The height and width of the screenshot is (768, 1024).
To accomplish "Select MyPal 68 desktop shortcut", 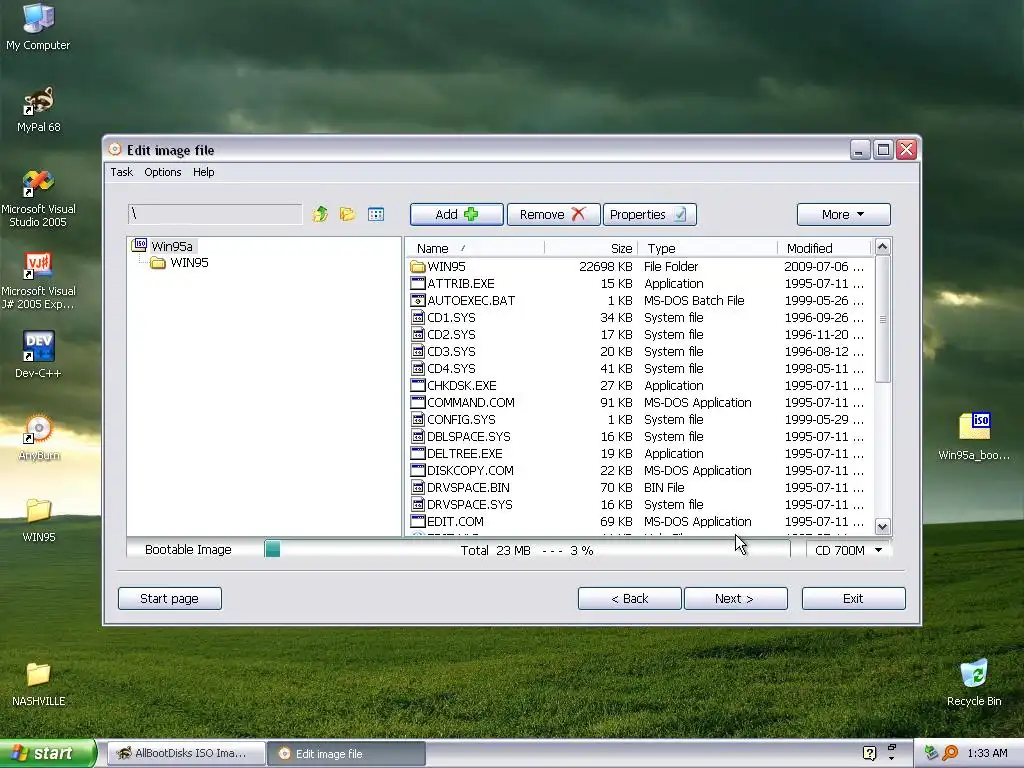I will click(x=39, y=110).
